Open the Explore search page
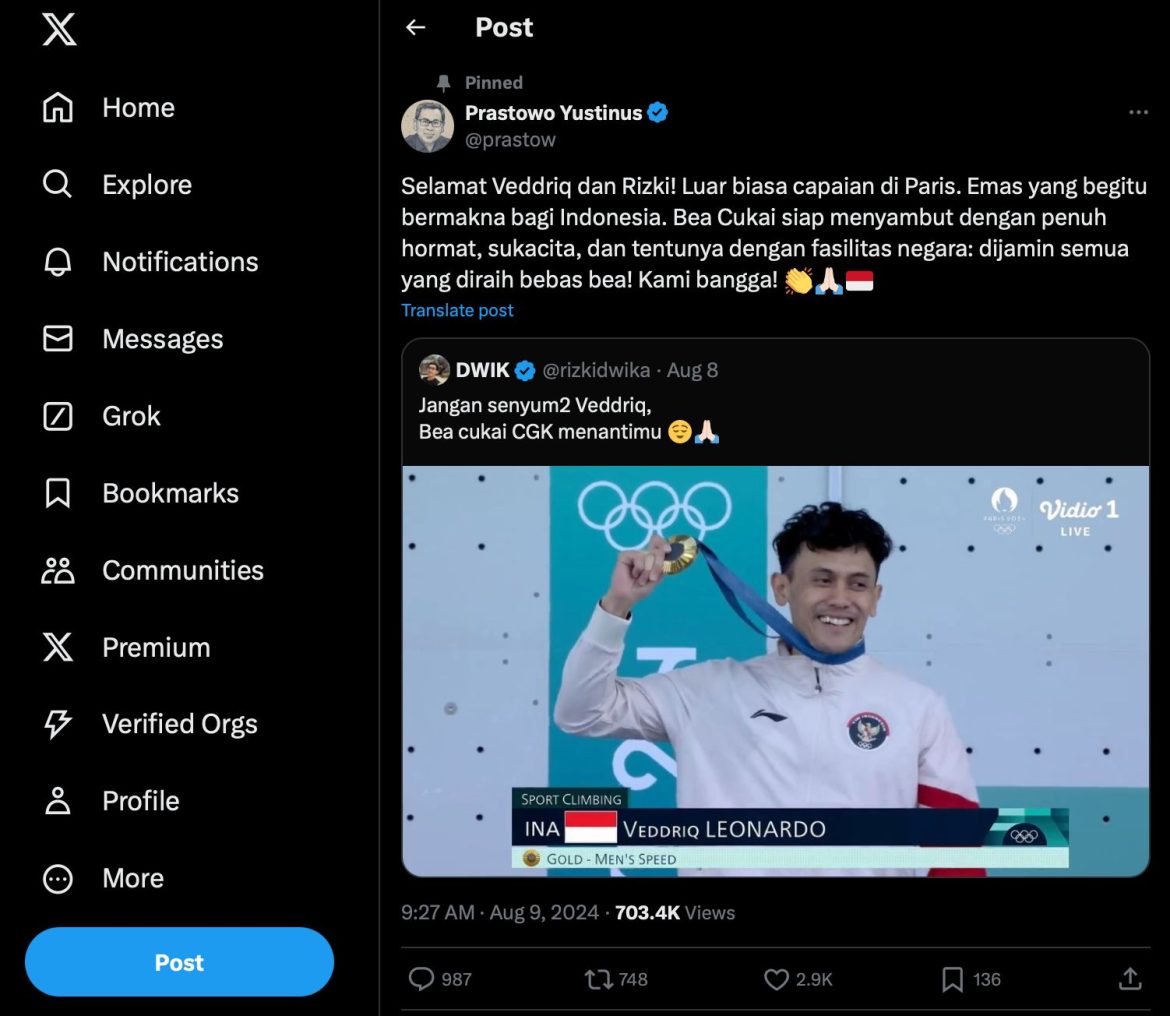1170x1016 pixels. [x=146, y=185]
